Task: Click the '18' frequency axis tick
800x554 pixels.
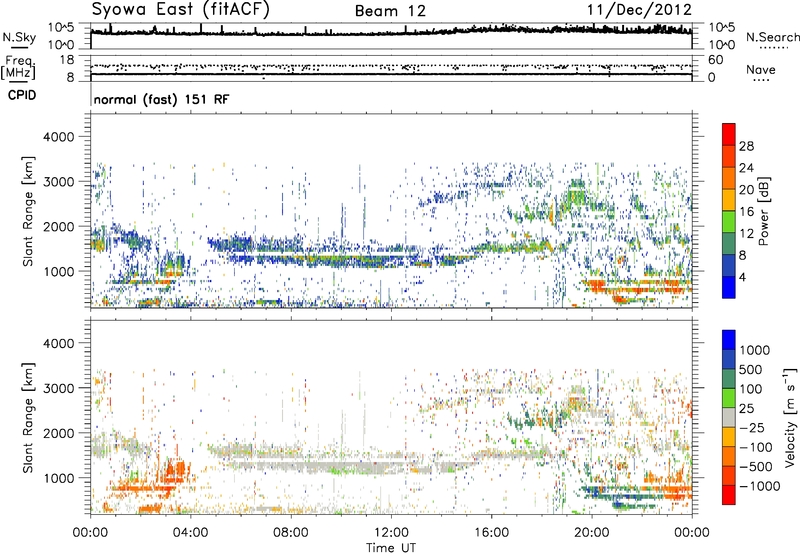Action: (67, 60)
